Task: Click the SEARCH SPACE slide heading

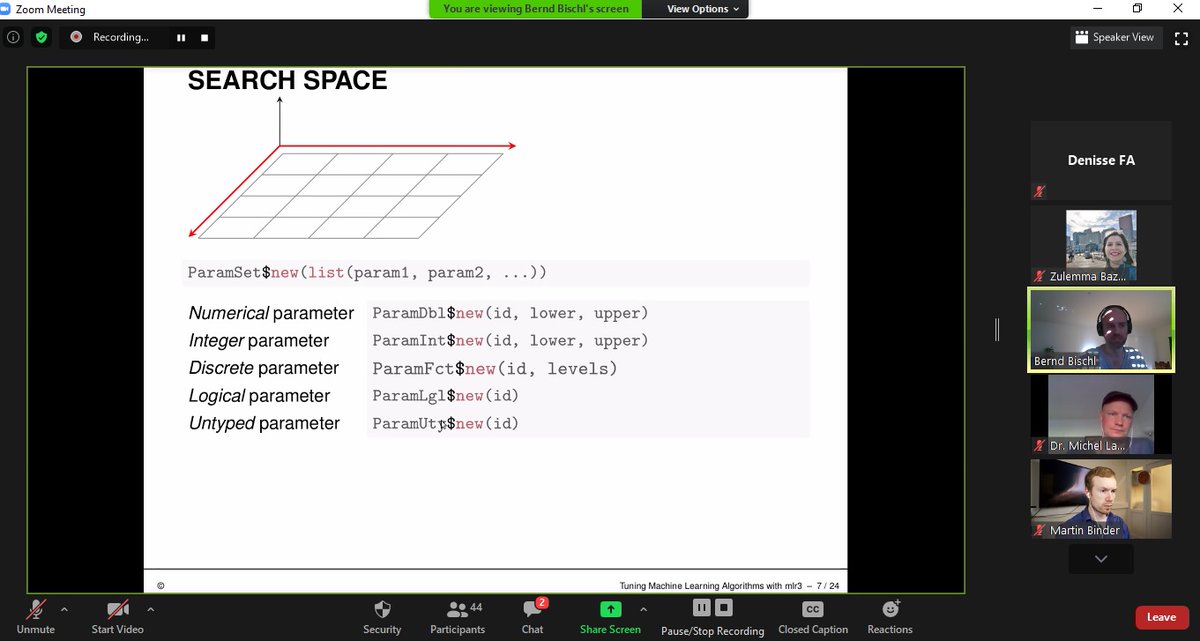Action: click(287, 81)
